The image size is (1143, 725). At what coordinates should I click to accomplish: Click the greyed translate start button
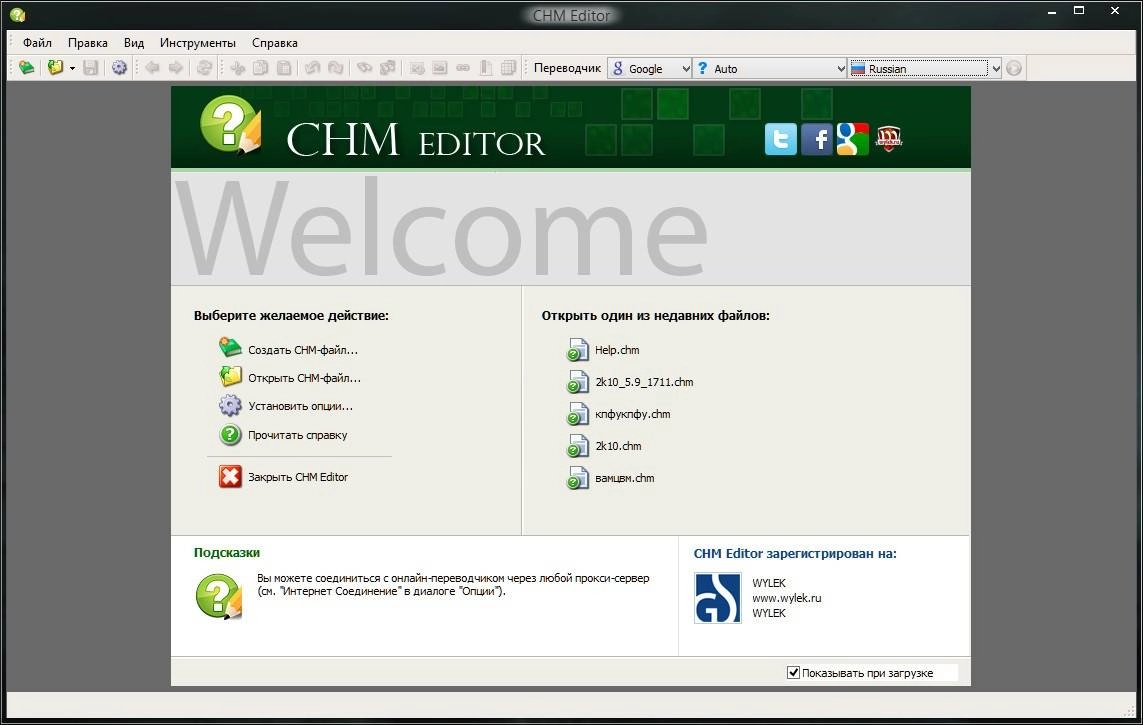1014,68
